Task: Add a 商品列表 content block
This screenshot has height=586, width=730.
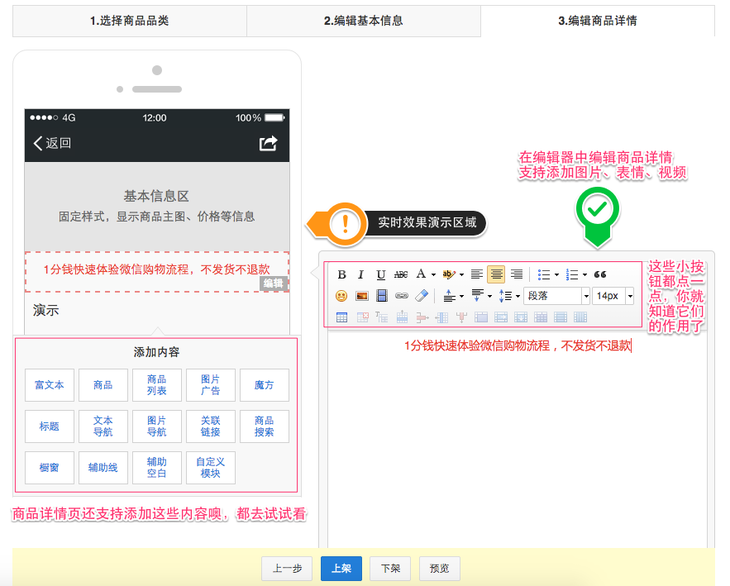Action: (157, 385)
